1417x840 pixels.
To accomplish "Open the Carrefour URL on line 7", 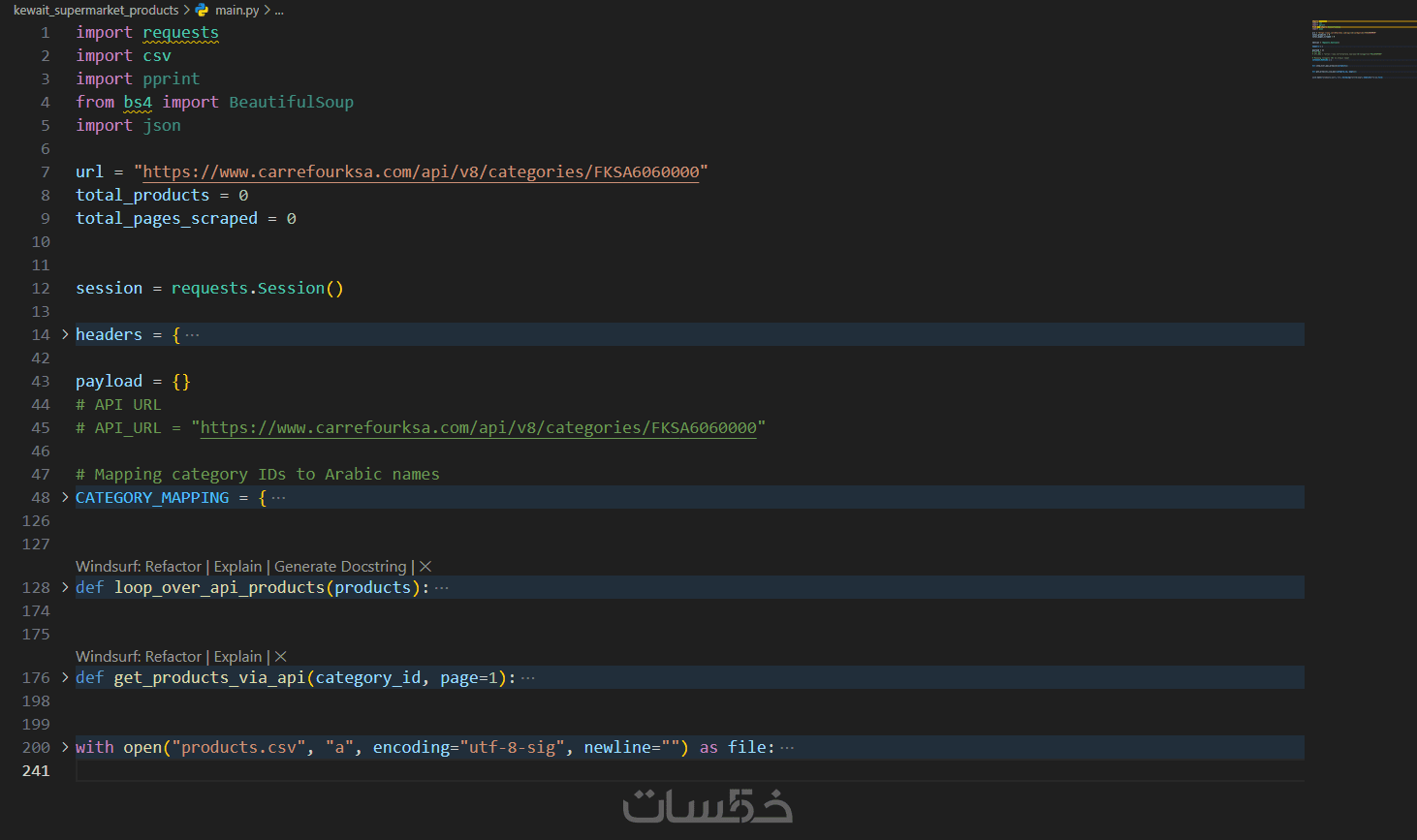I will tap(421, 172).
